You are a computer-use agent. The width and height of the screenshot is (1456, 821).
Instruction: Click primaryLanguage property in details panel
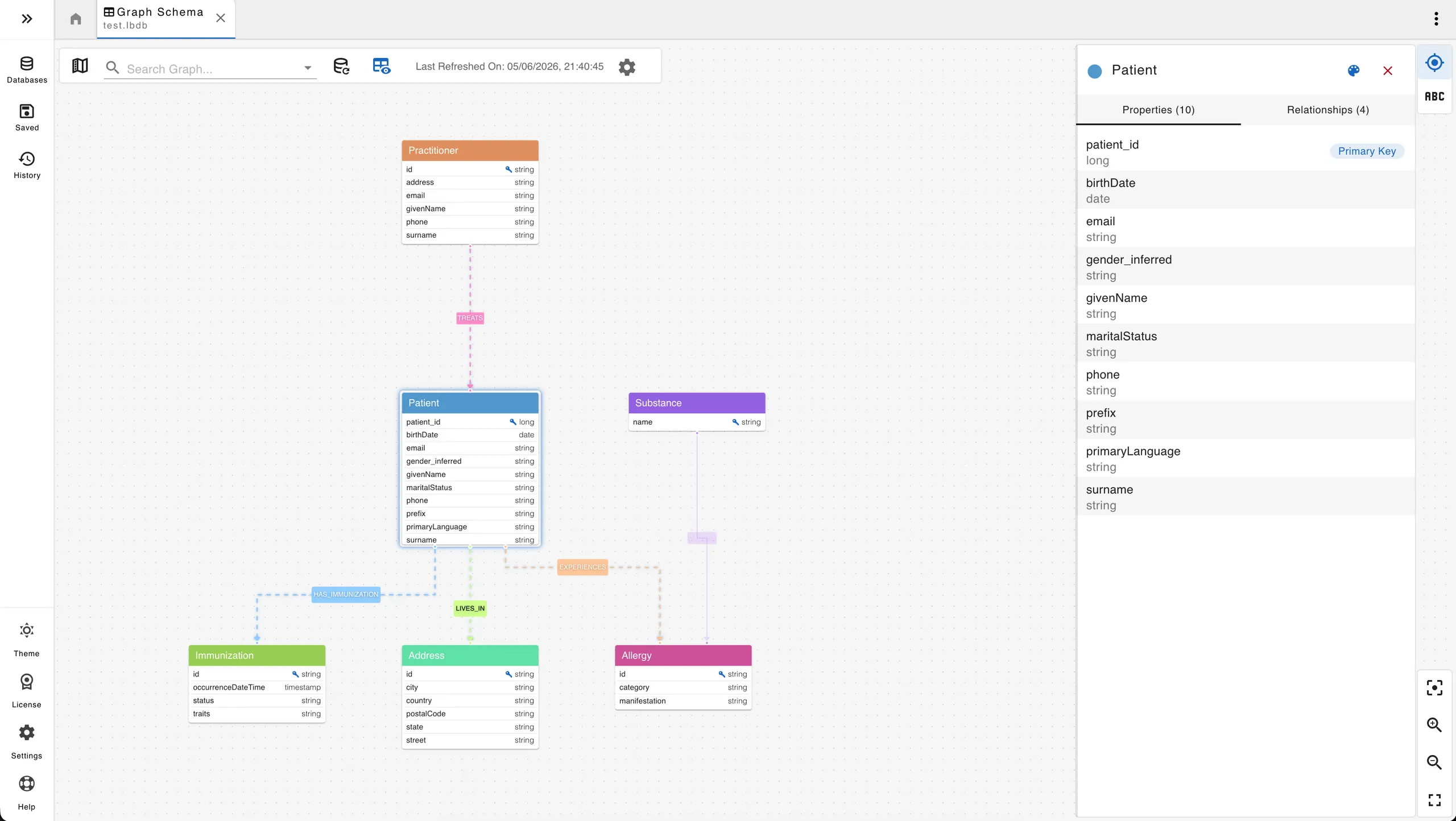point(1246,459)
